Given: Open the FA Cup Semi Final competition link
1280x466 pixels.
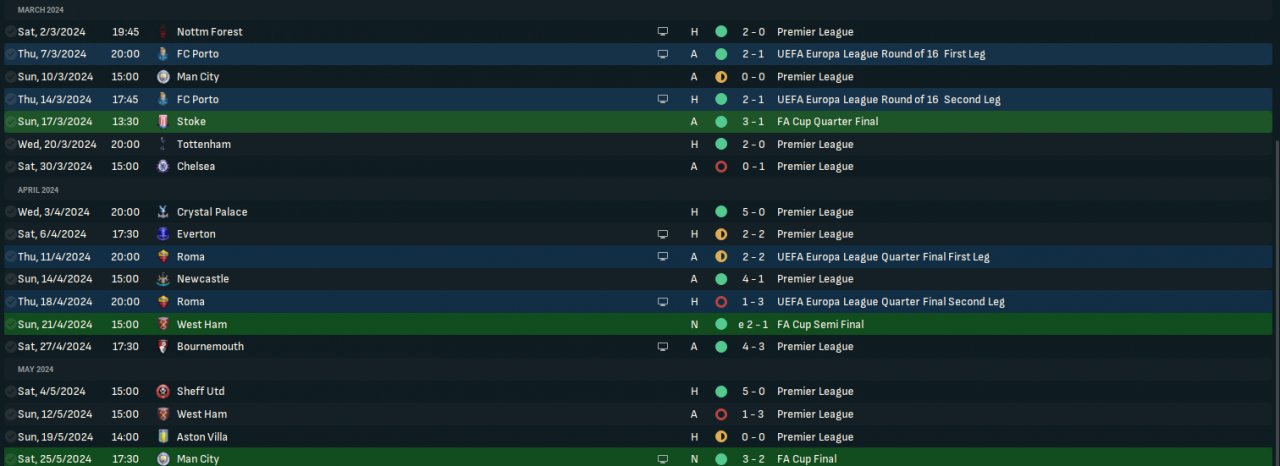Looking at the screenshot, I should 820,324.
